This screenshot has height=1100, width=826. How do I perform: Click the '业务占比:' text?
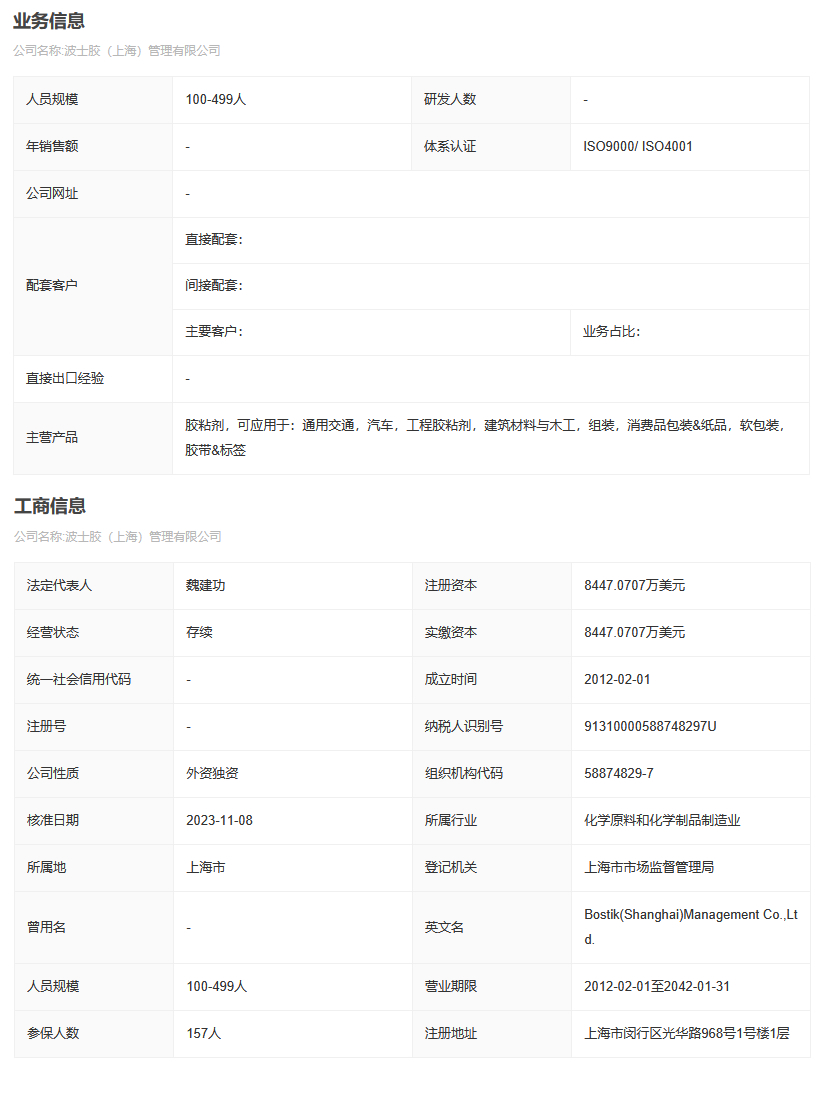click(611, 332)
